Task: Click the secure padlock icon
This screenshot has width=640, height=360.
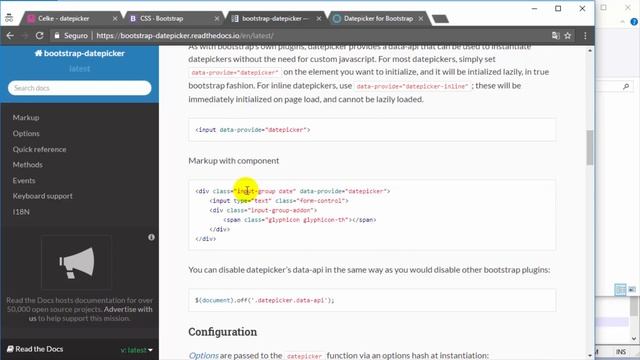Action: coord(57,36)
